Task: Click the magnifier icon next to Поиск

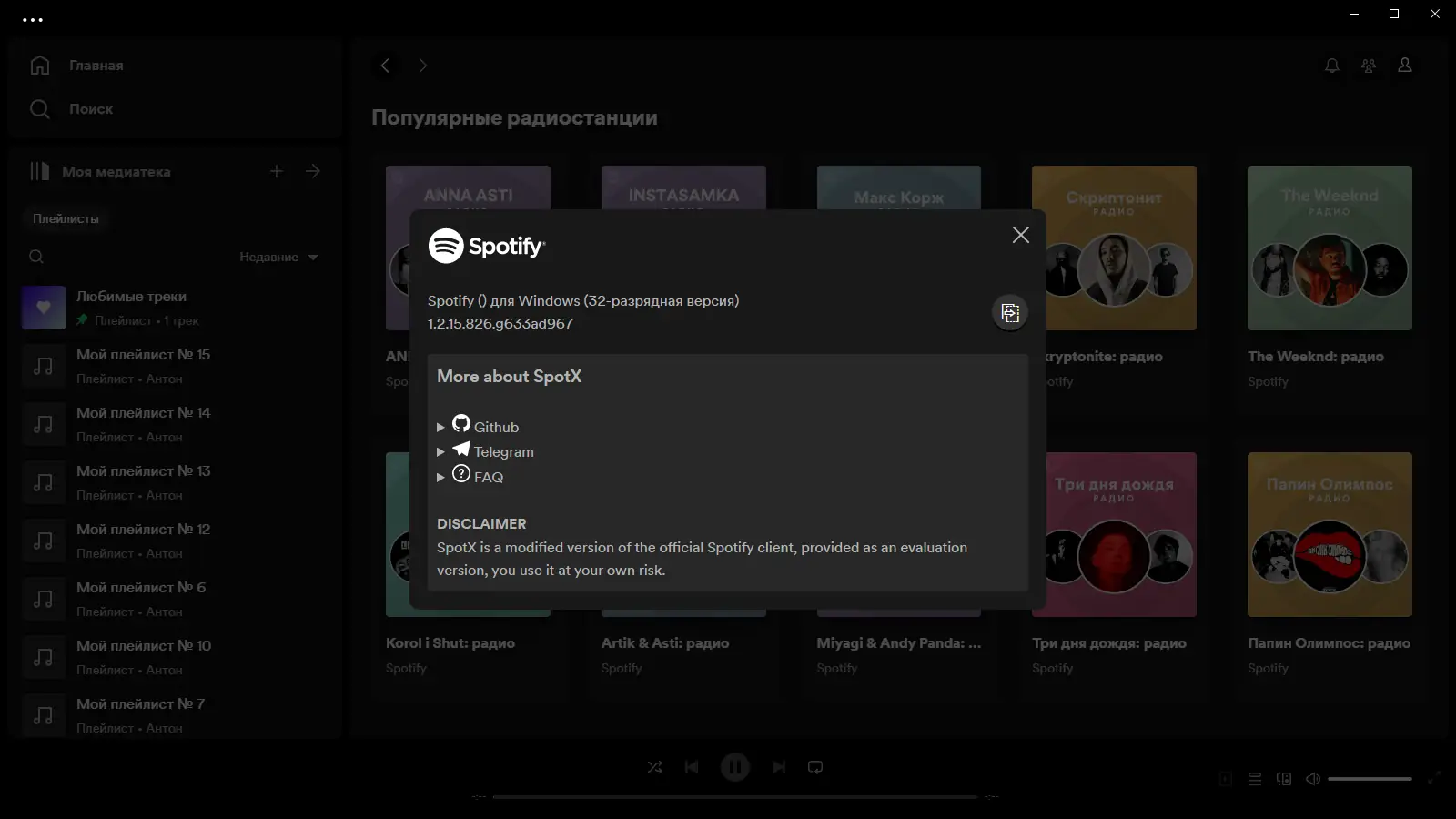Action: [40, 109]
